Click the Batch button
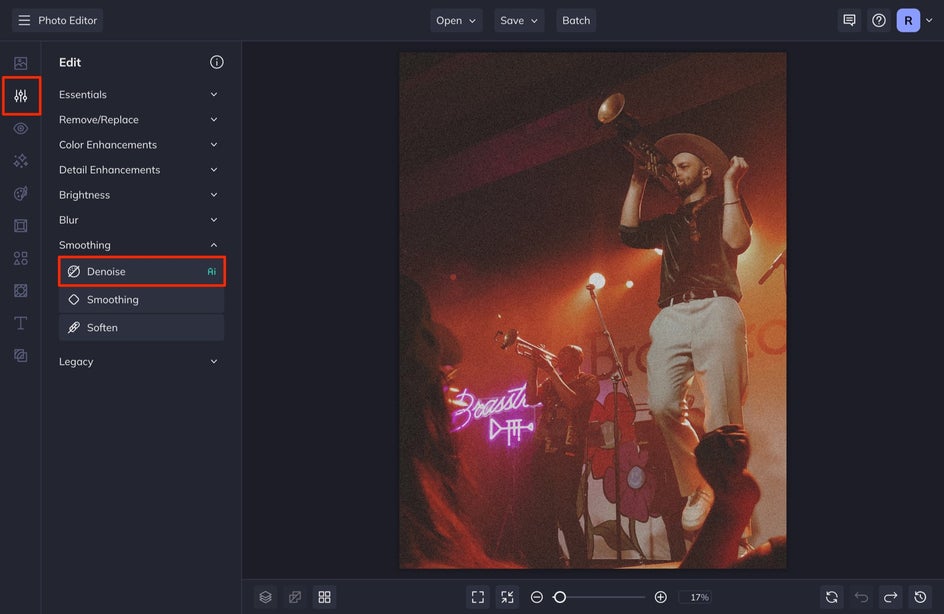This screenshot has width=944, height=614. pos(576,20)
